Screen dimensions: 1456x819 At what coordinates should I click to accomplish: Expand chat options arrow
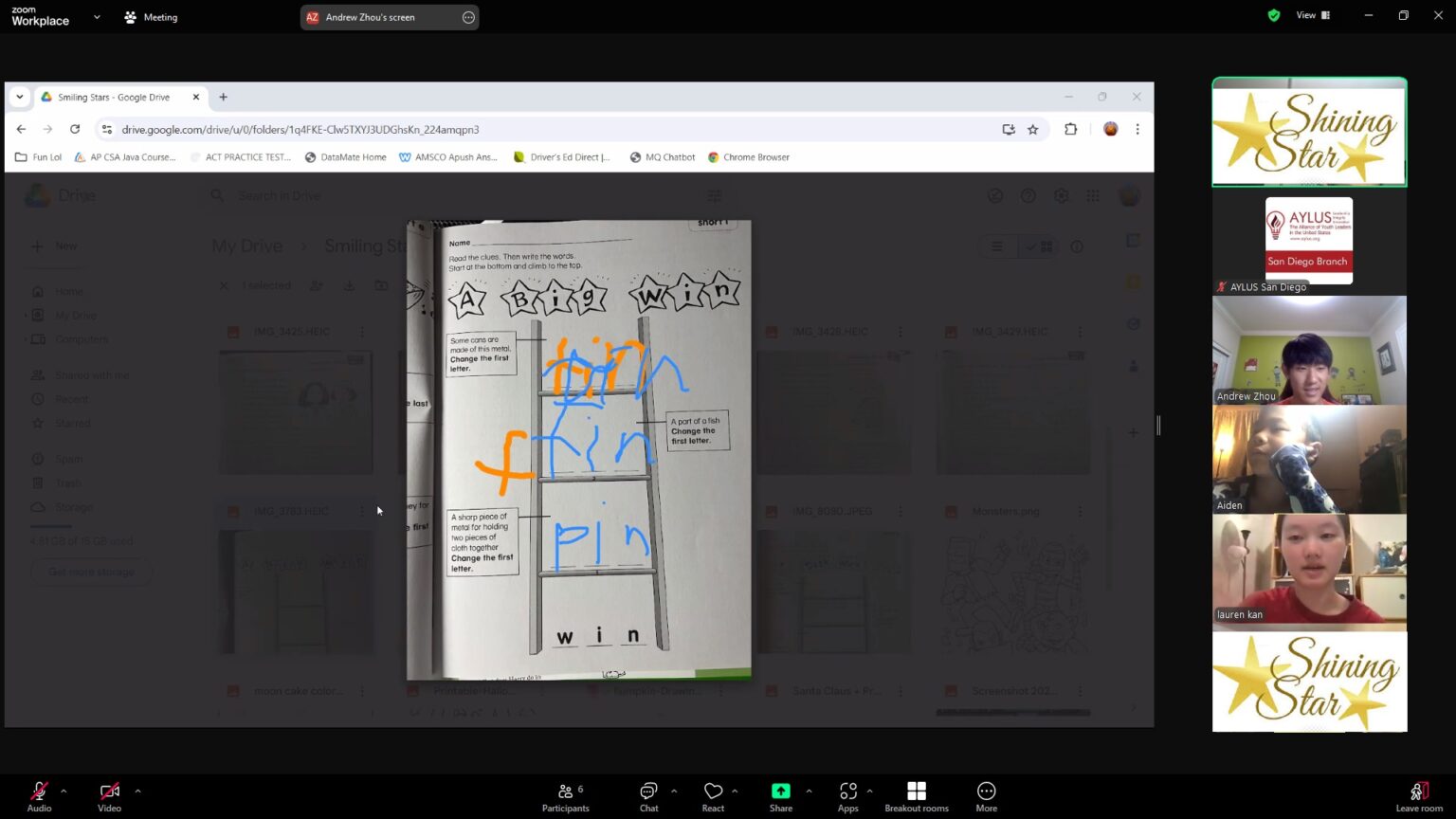coord(674,791)
